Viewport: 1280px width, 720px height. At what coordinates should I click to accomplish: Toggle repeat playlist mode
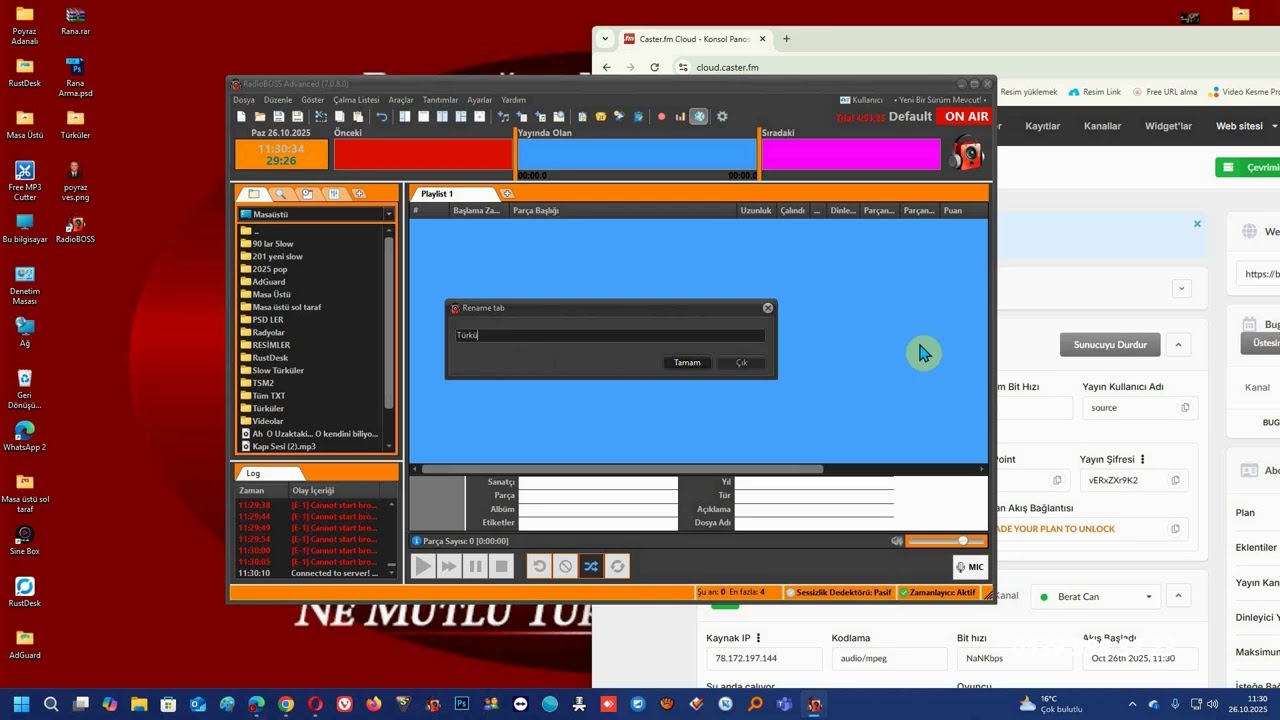point(617,567)
